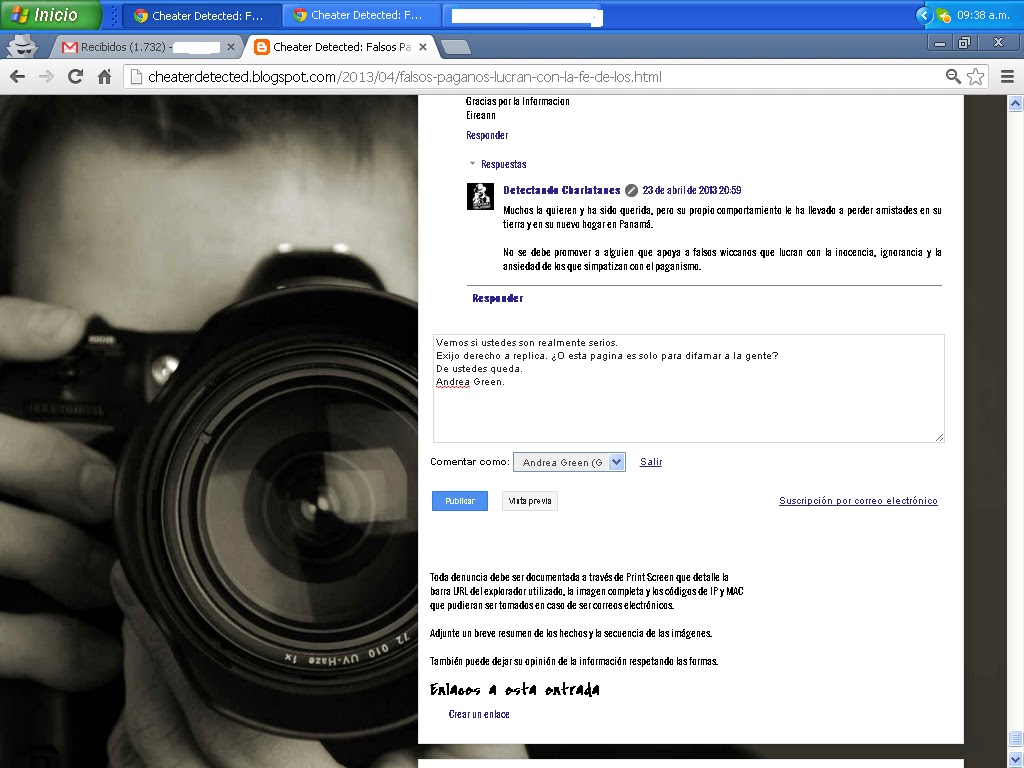Open the Chrome menu hamburger icon
This screenshot has width=1024, height=768.
coord(1007,76)
